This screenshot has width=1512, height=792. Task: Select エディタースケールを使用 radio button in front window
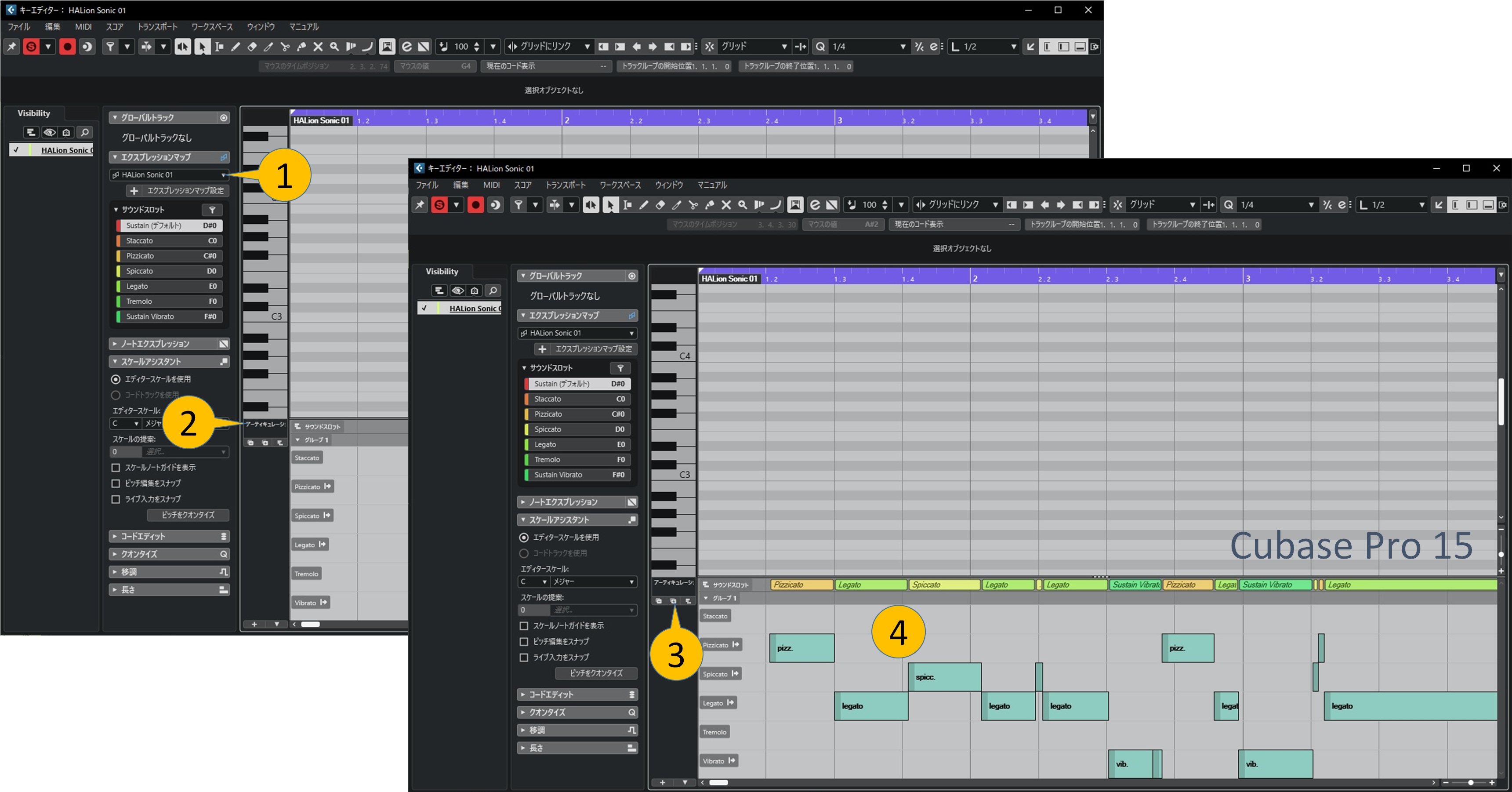coord(524,537)
